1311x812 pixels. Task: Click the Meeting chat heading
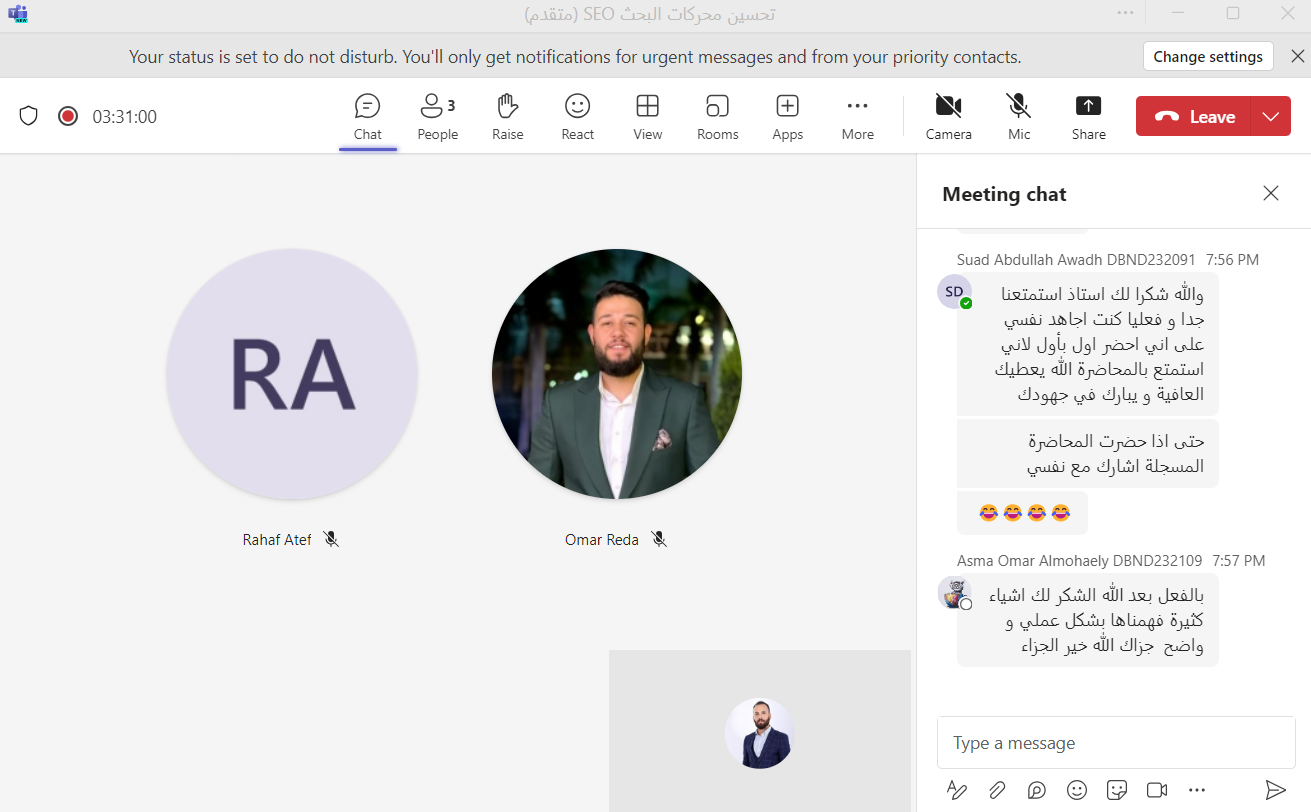click(1004, 194)
